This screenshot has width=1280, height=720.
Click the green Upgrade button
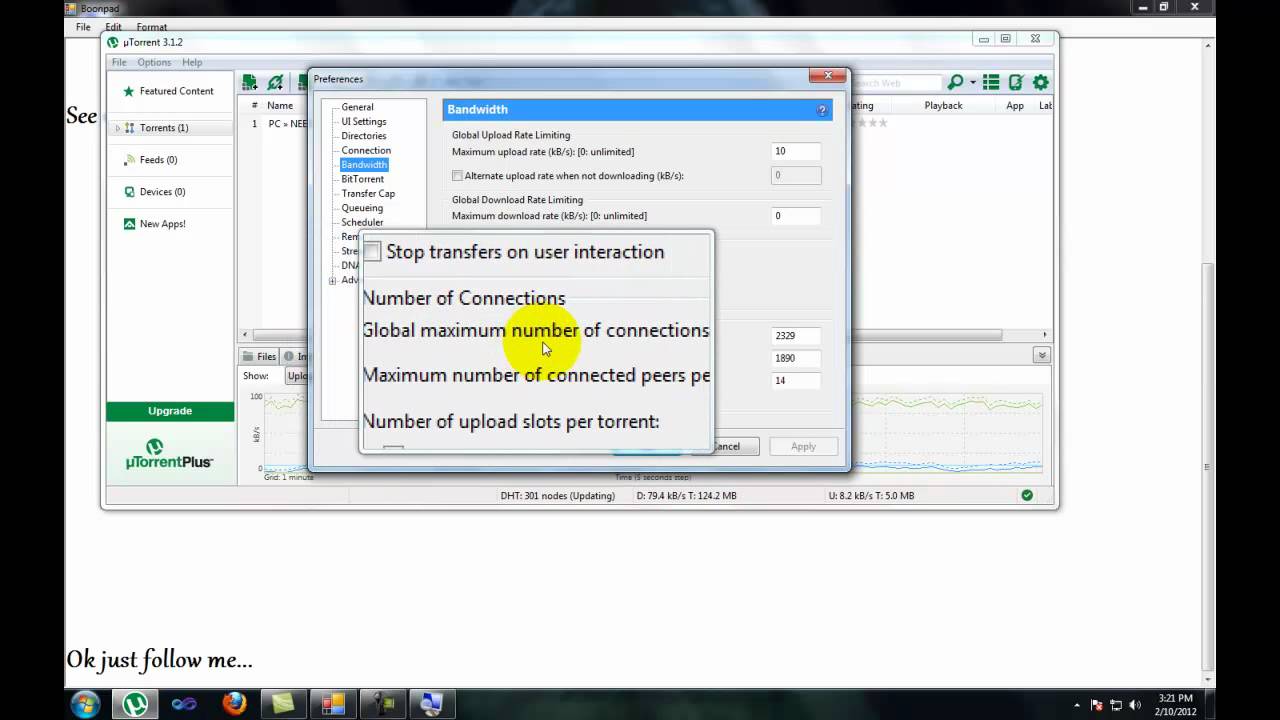[170, 411]
